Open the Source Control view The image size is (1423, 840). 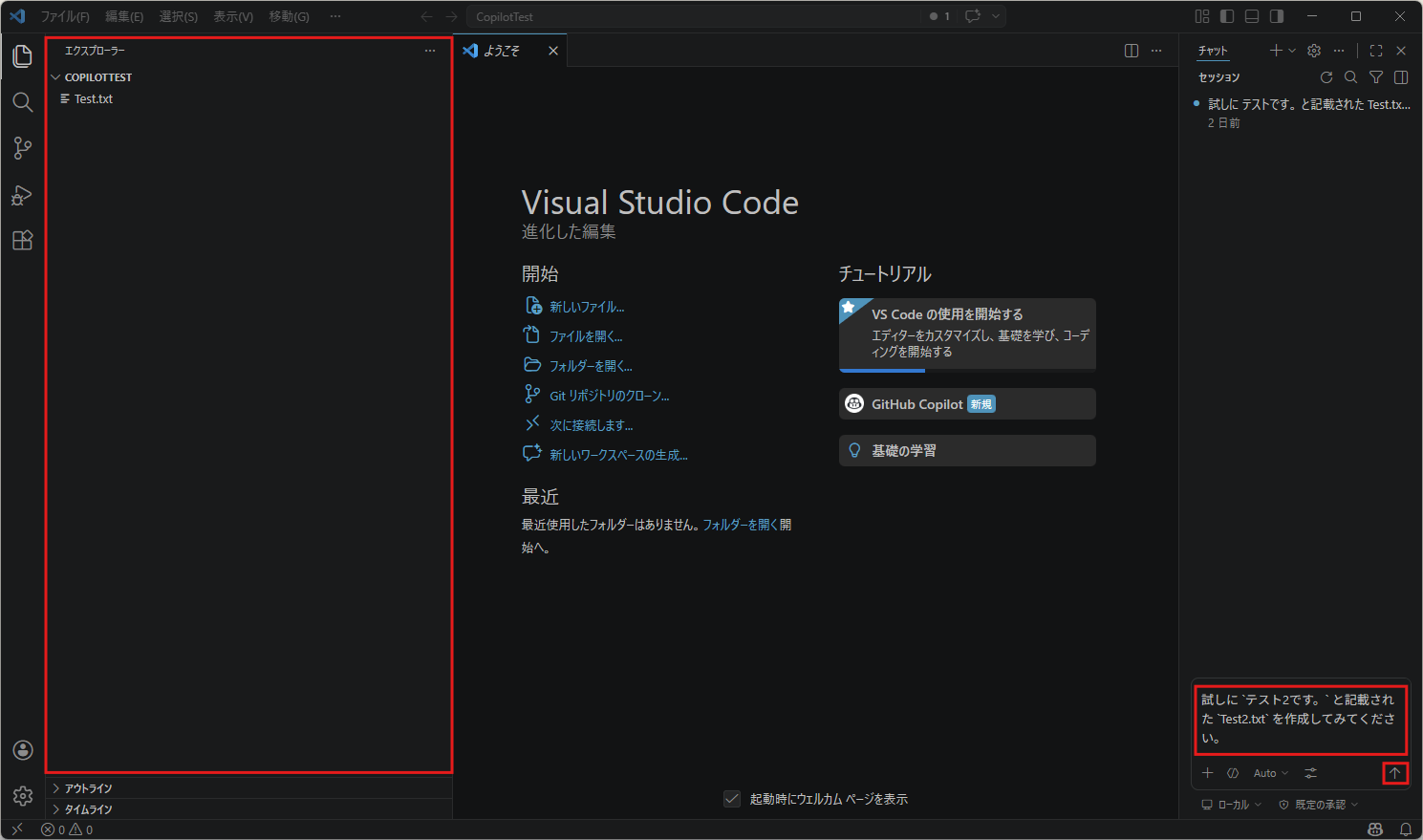tap(23, 148)
